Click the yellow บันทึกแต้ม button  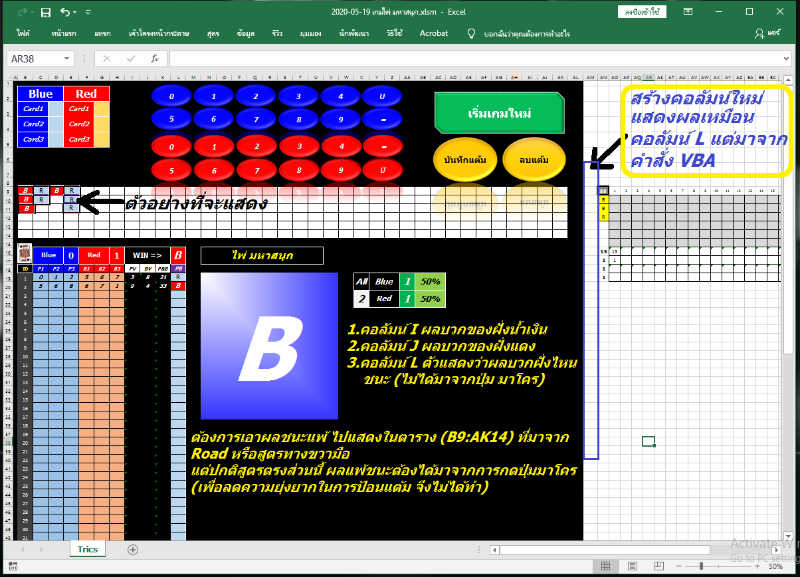coord(463,159)
